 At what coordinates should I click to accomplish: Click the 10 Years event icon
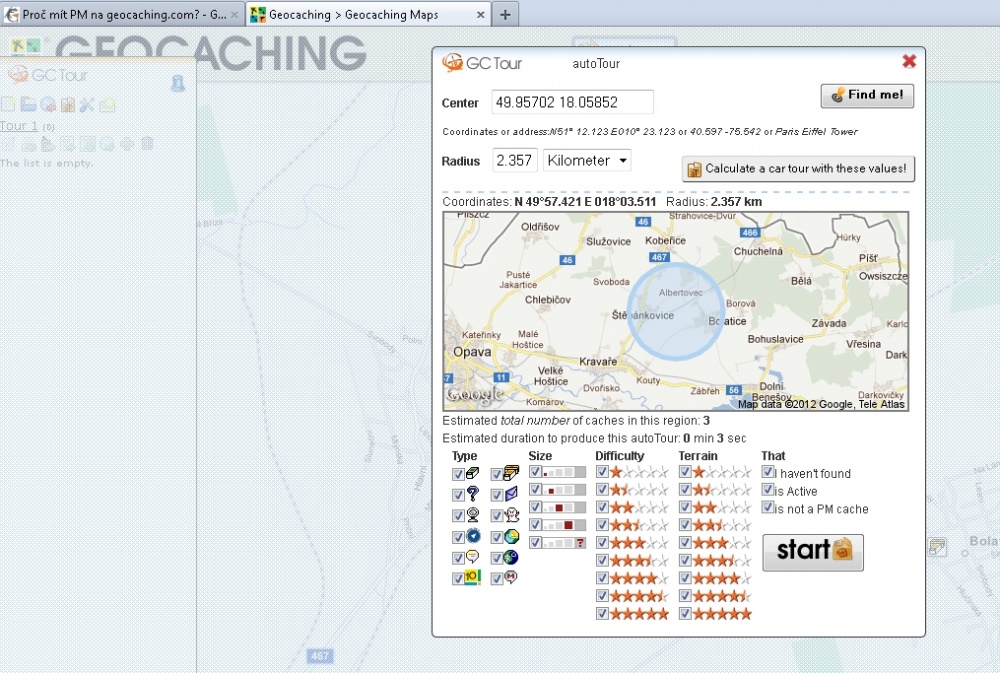[472, 577]
